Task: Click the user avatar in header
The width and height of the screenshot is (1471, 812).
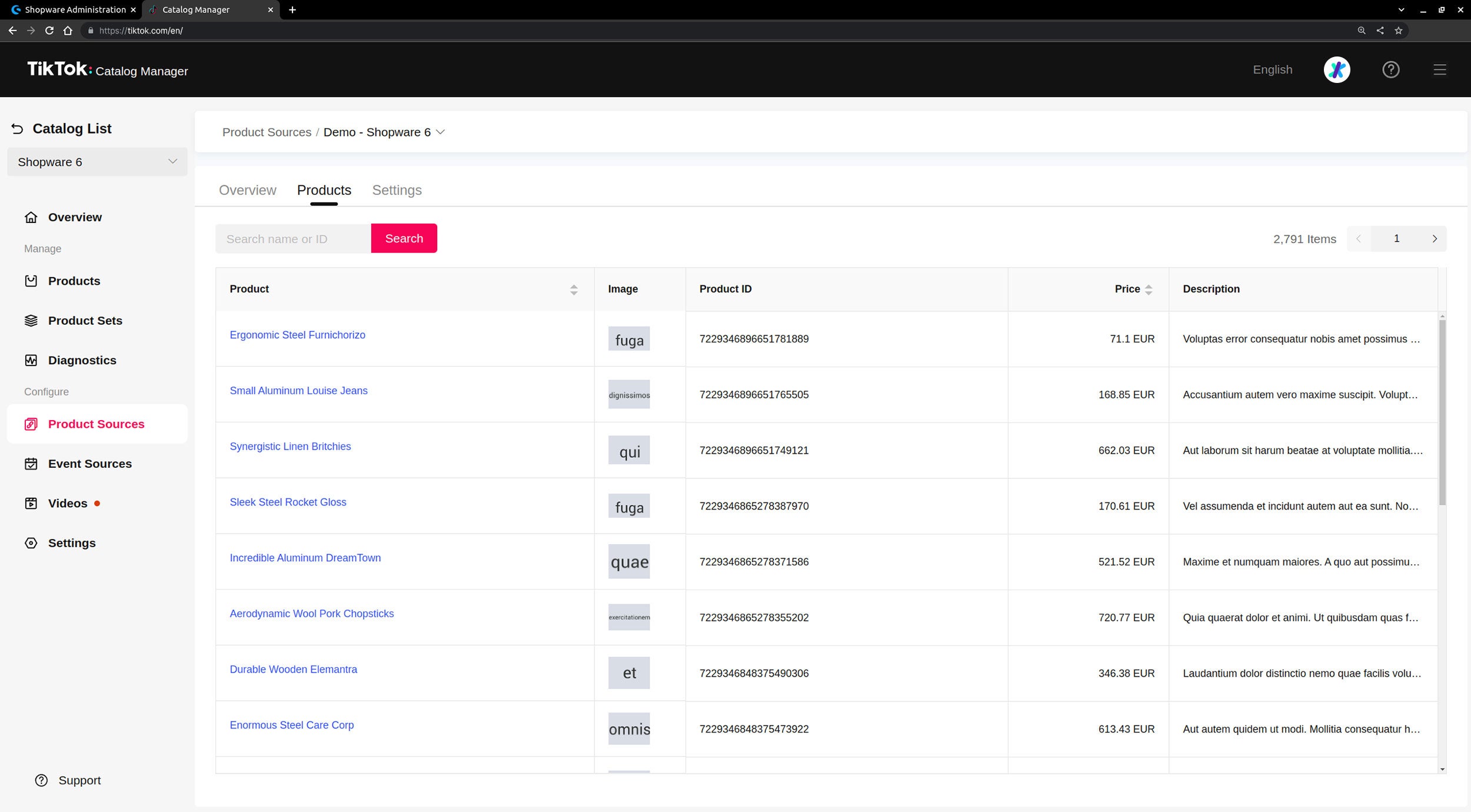Action: 1337,69
